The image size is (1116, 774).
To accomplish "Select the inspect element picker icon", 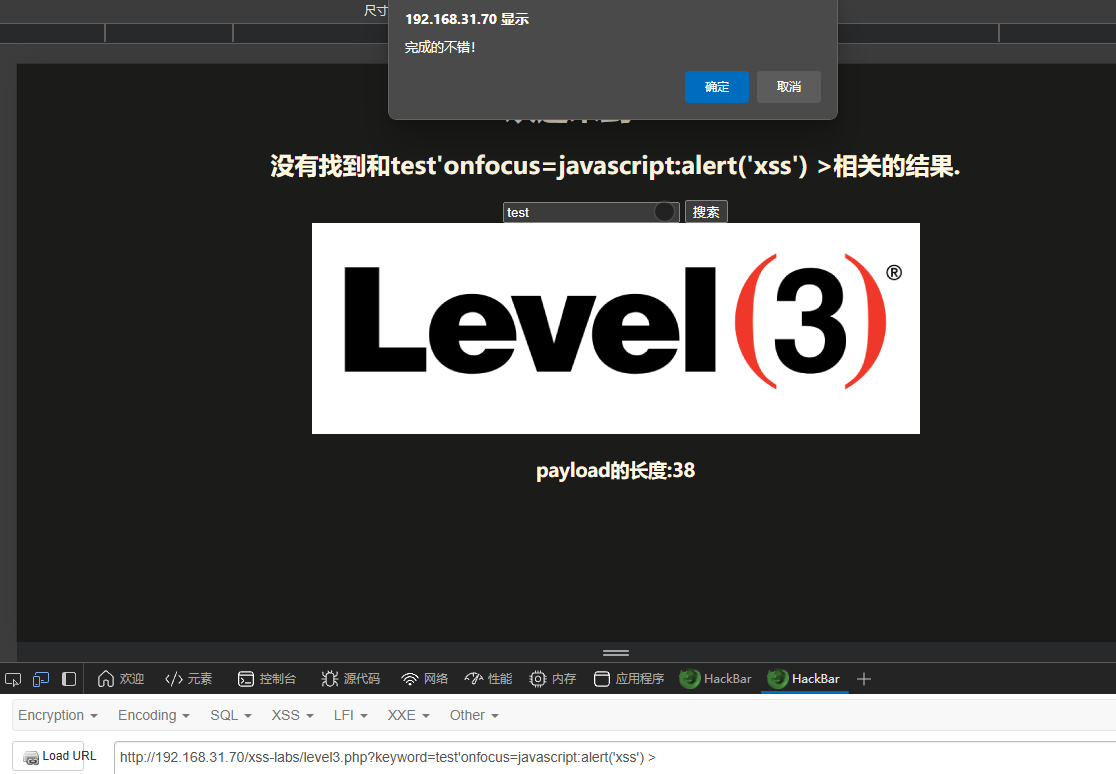I will tap(13, 679).
